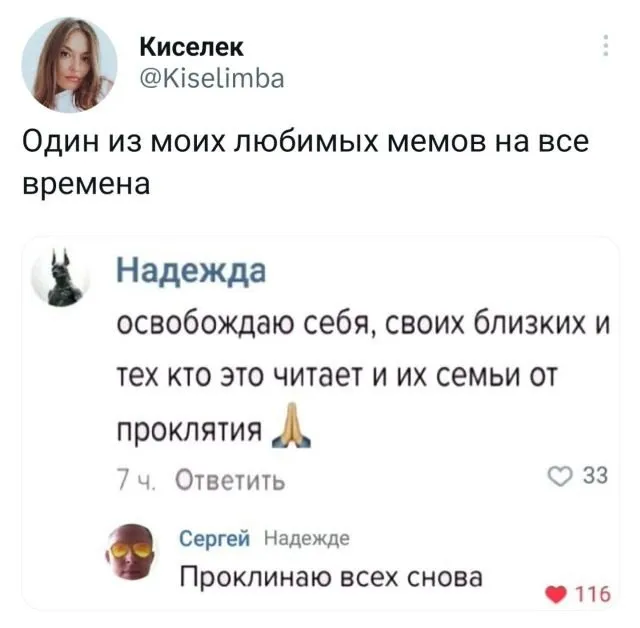The image size is (640, 628).
Task: Open Сергей's profile name link
Action: [215, 539]
